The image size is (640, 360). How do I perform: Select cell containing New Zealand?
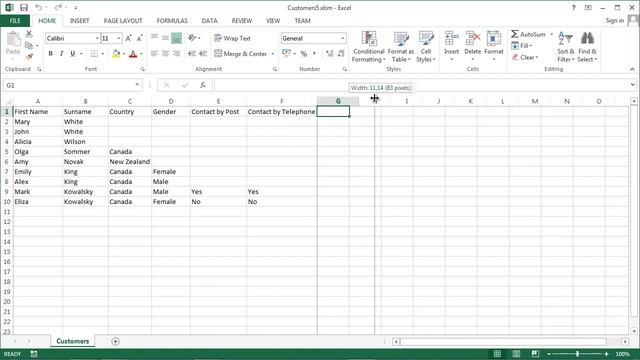130,162
